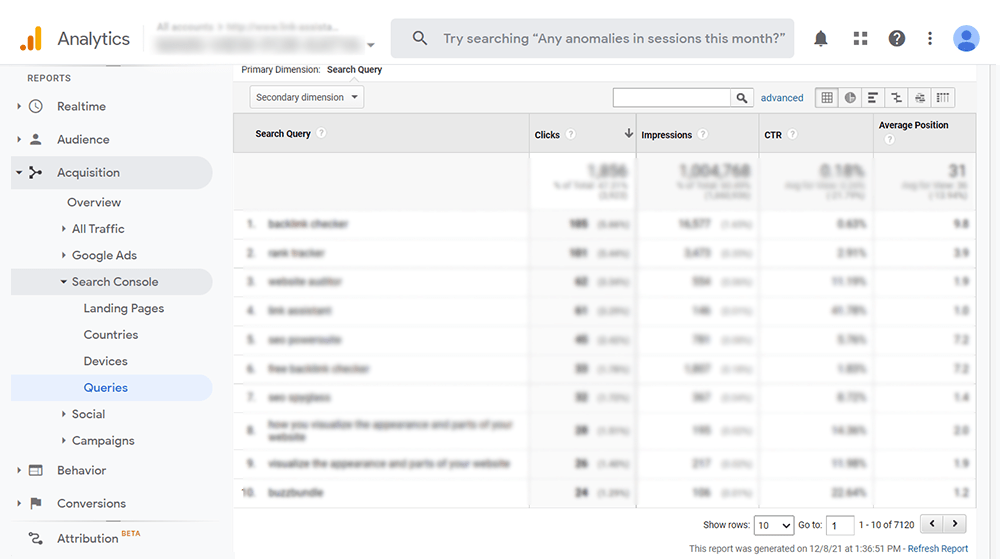1000x559 pixels.
Task: Open the Secondary dimension dropdown
Action: point(306,98)
